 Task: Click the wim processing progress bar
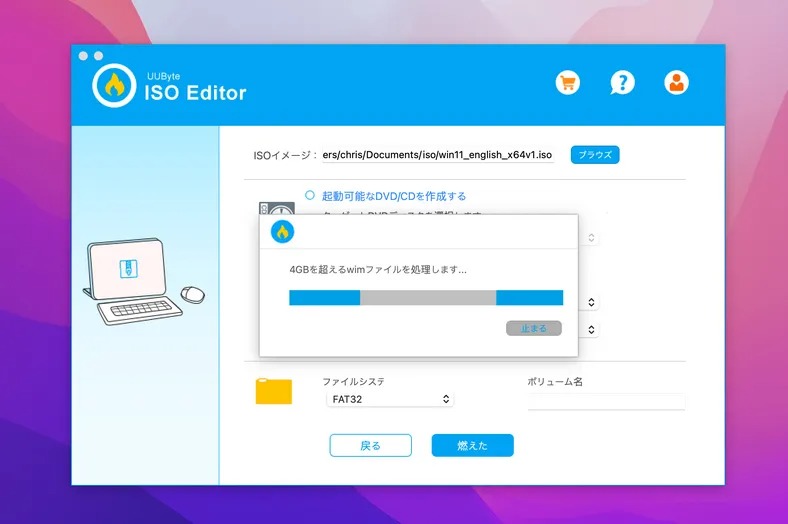tap(426, 297)
